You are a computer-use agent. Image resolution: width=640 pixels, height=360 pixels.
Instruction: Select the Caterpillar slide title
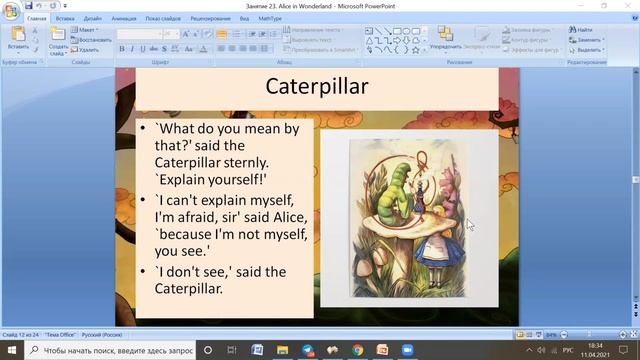(317, 86)
